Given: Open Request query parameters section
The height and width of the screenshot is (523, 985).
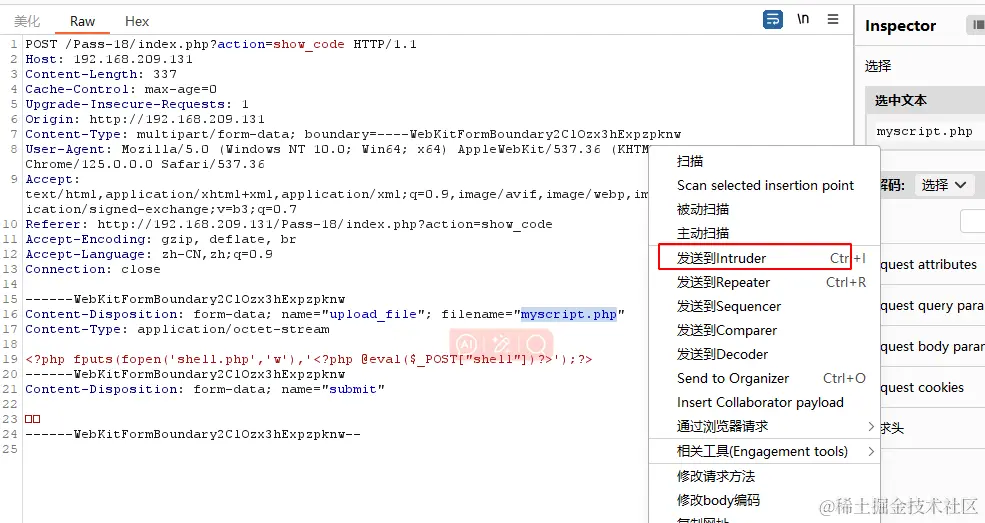Looking at the screenshot, I should pyautogui.click(x=932, y=305).
